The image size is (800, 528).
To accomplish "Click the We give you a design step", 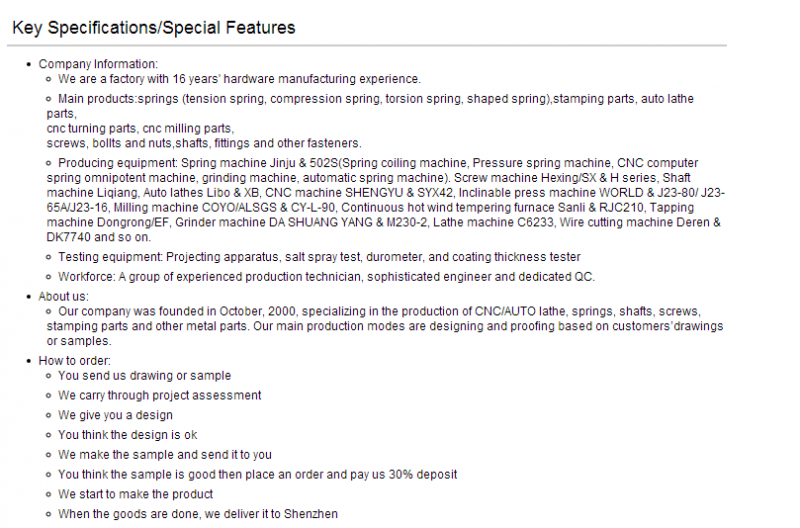I will [115, 415].
